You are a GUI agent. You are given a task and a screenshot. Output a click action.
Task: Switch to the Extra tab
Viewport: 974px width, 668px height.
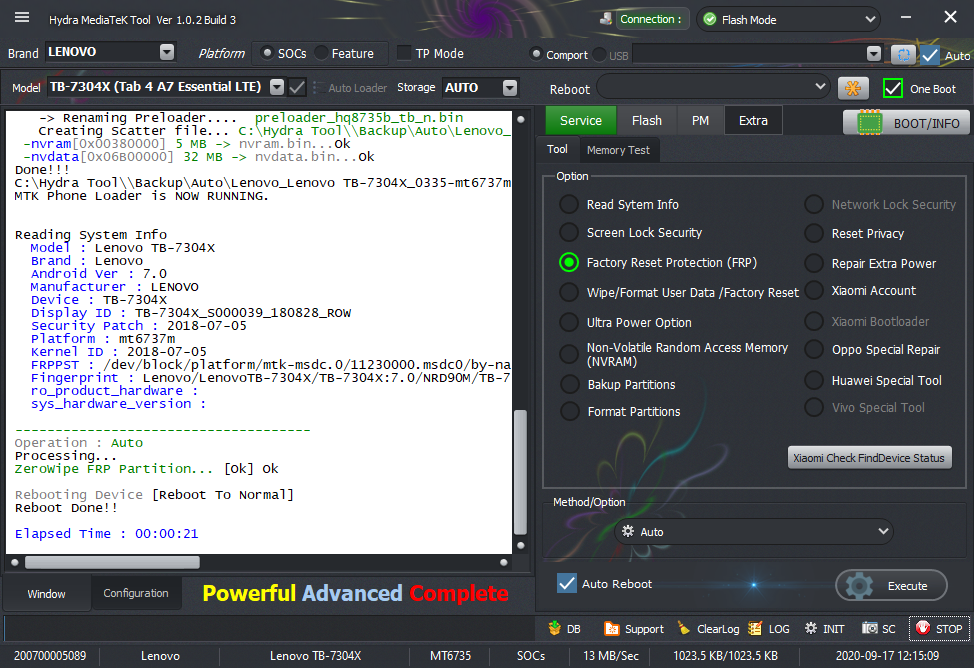753,121
